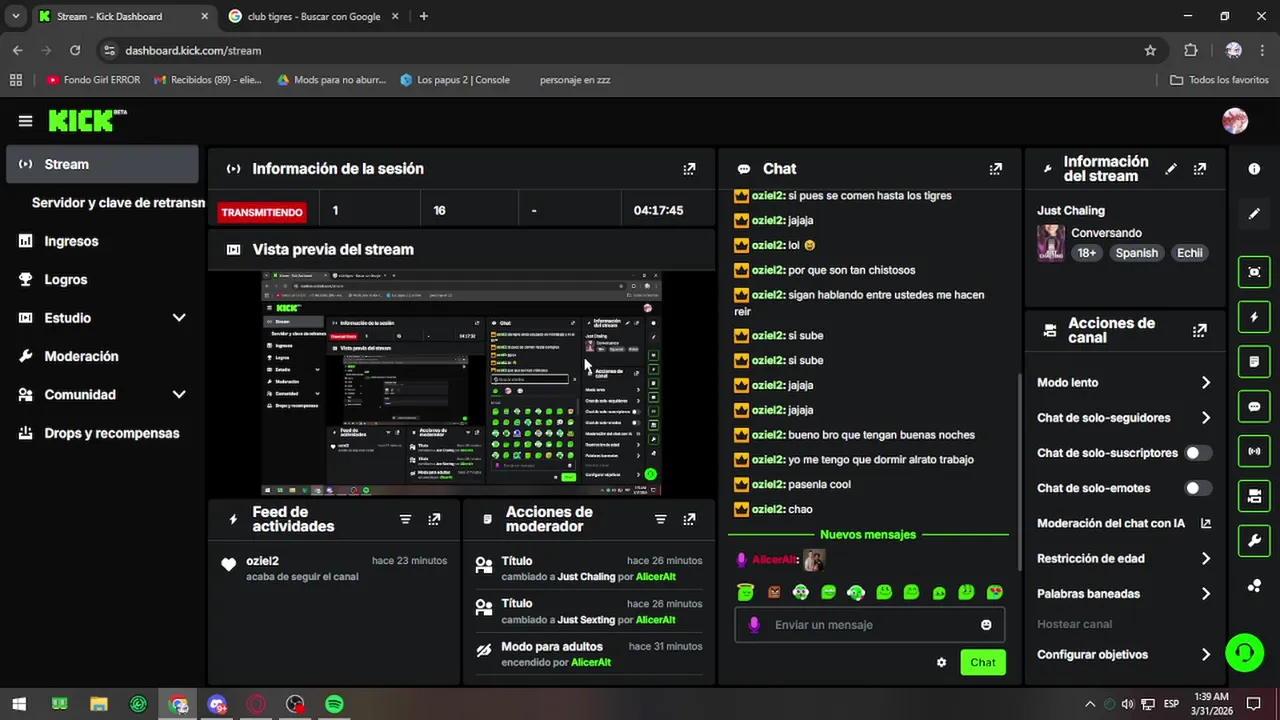Switch to club tigres Google tab
Screen dimensions: 1280x720
tap(313, 16)
